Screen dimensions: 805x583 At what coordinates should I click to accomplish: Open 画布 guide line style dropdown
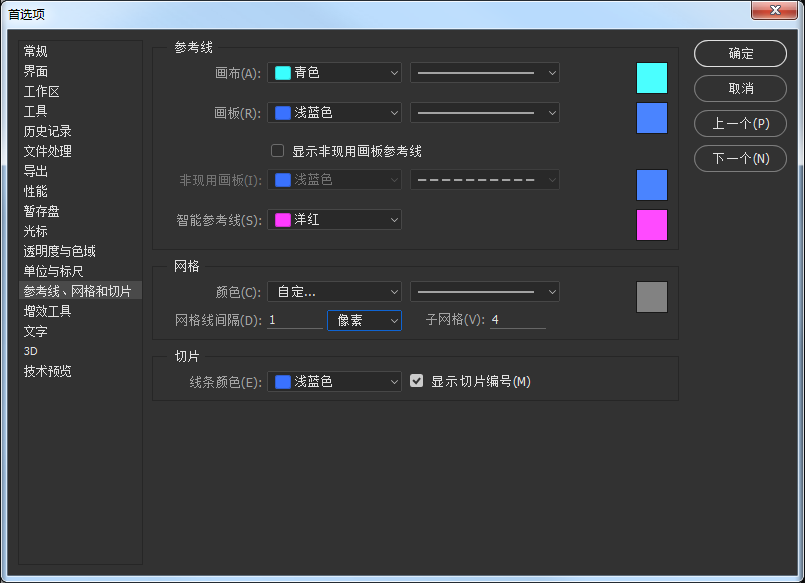coord(485,73)
